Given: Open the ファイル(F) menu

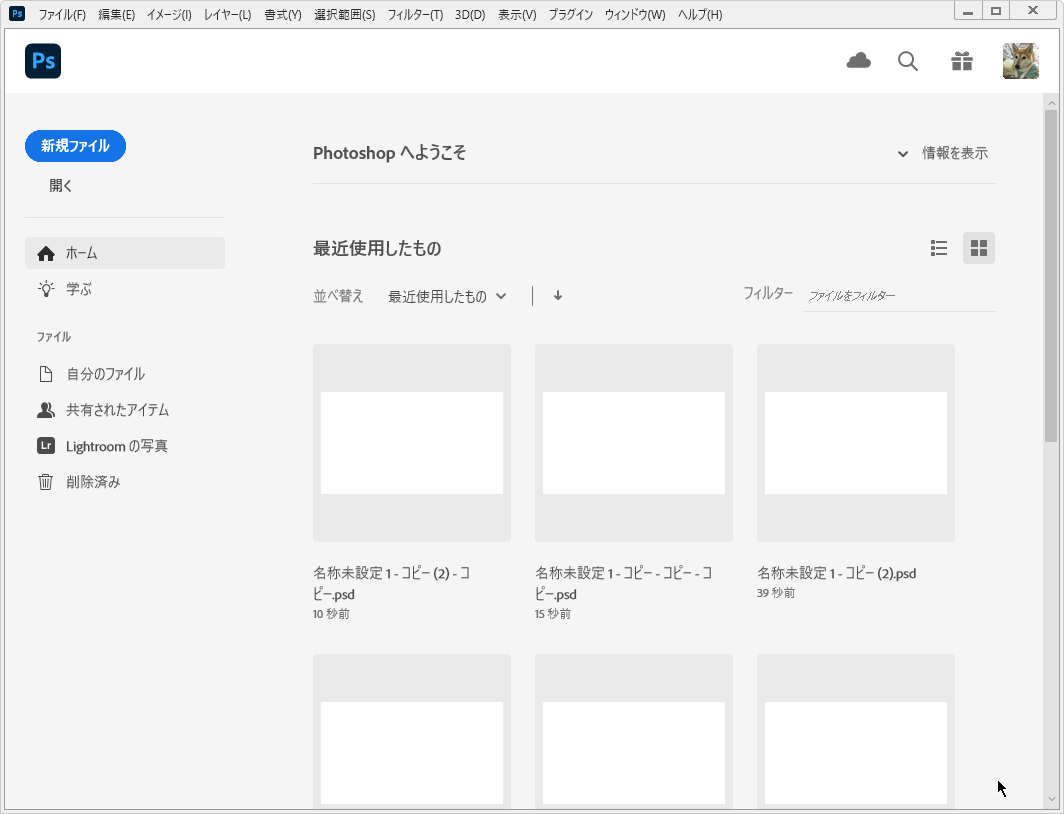Looking at the screenshot, I should coord(63,14).
